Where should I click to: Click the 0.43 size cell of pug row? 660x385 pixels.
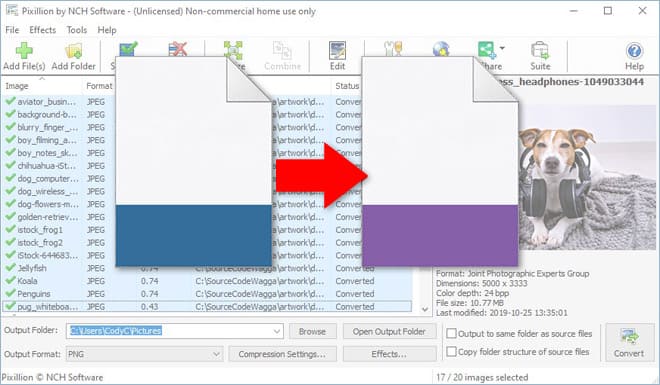(x=149, y=307)
